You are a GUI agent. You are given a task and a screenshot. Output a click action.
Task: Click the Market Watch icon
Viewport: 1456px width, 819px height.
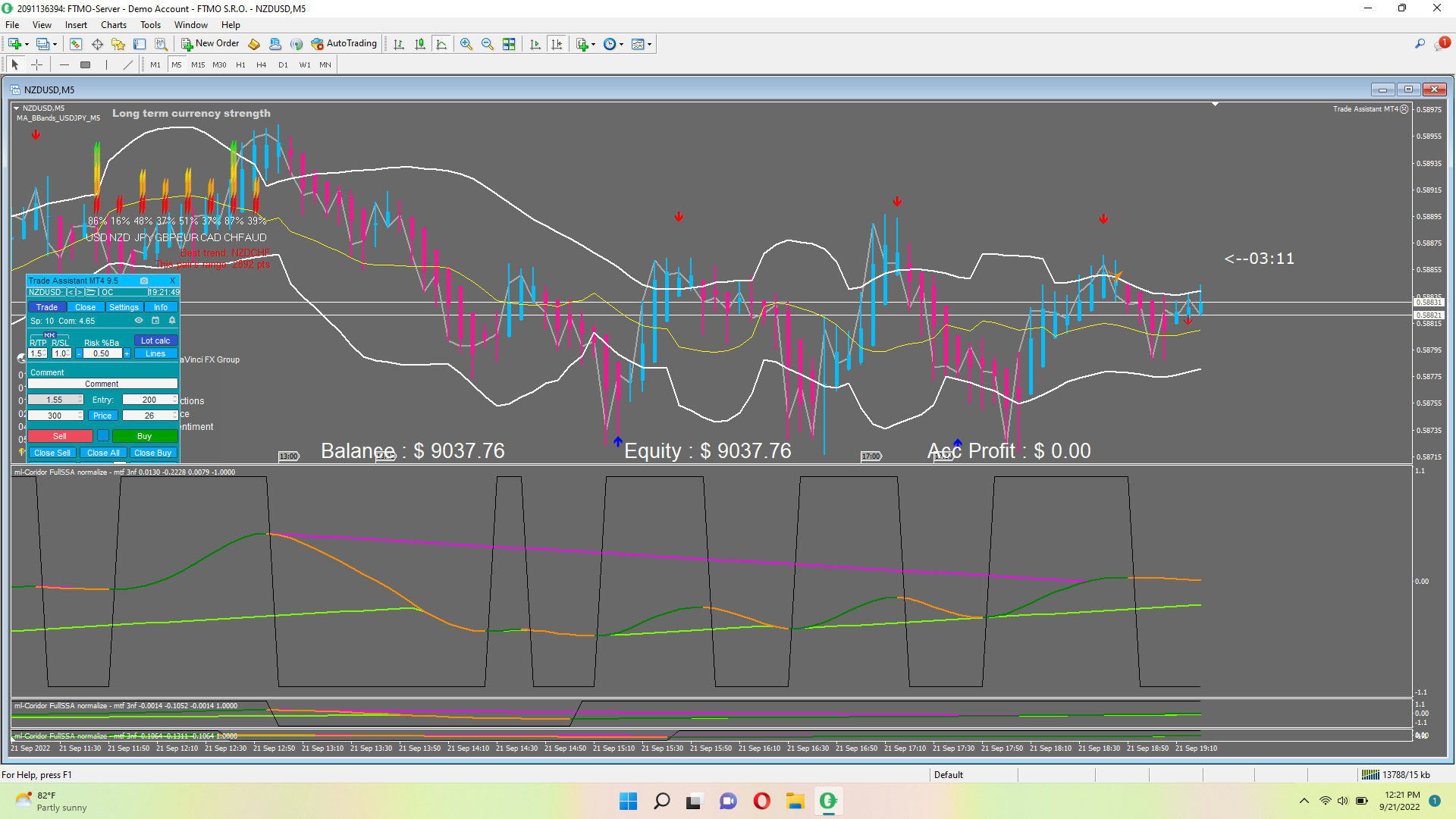point(76,44)
